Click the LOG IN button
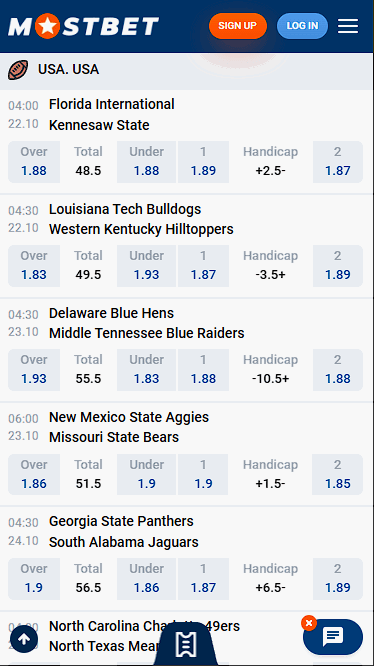The height and width of the screenshot is (666, 374). pos(302,26)
